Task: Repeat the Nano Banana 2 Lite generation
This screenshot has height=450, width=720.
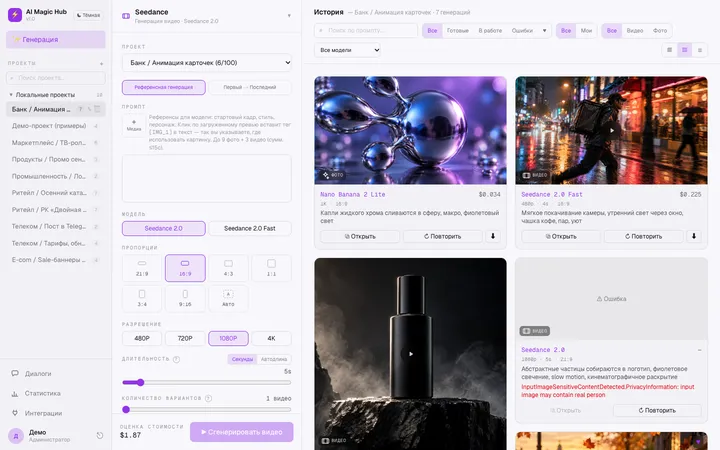Action: point(443,236)
